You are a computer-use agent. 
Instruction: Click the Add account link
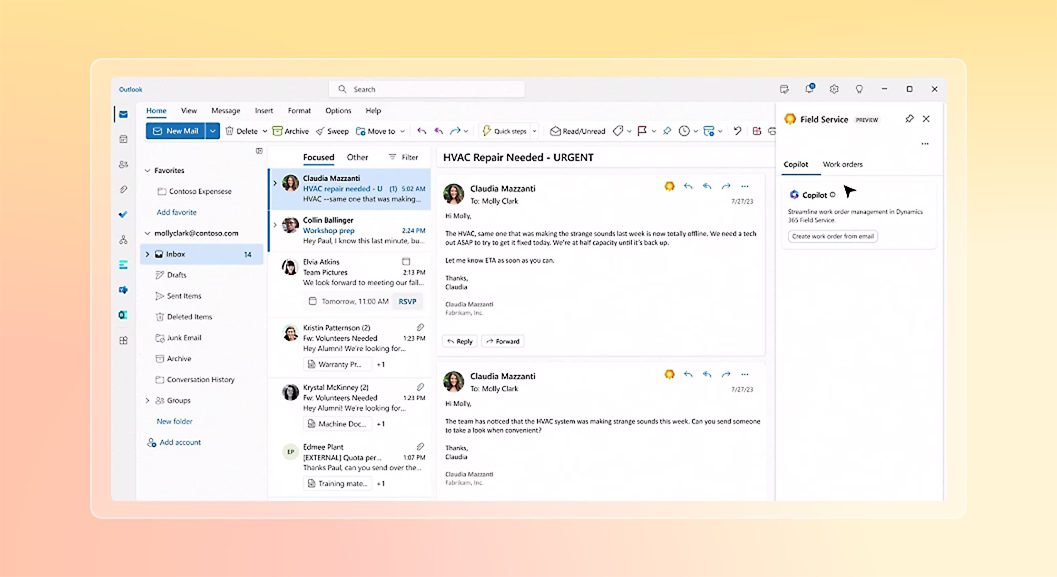point(174,442)
